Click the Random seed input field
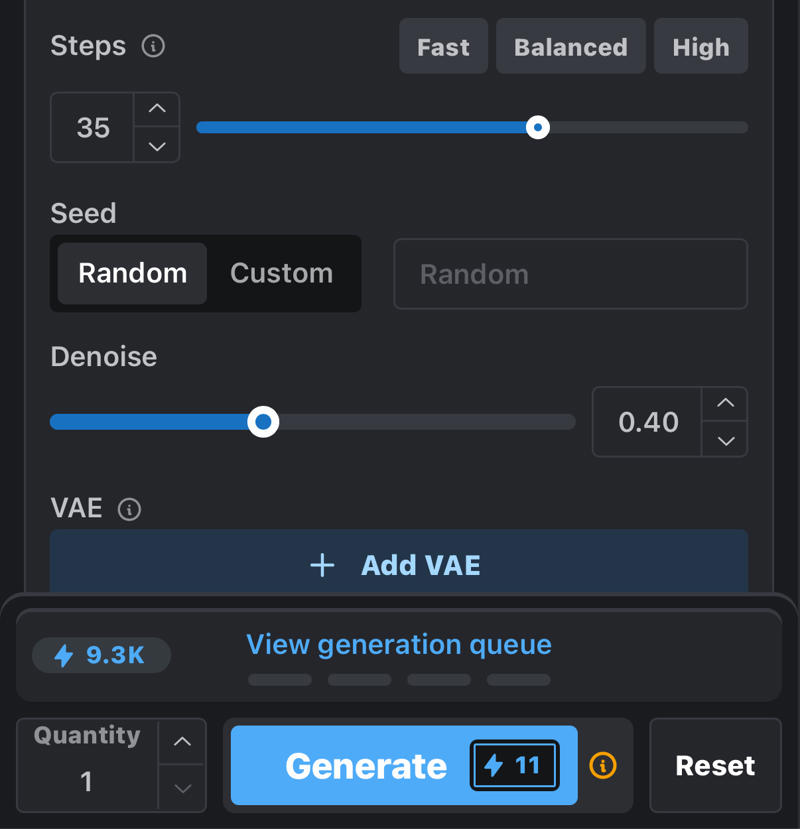The width and height of the screenshot is (800, 829). click(571, 274)
